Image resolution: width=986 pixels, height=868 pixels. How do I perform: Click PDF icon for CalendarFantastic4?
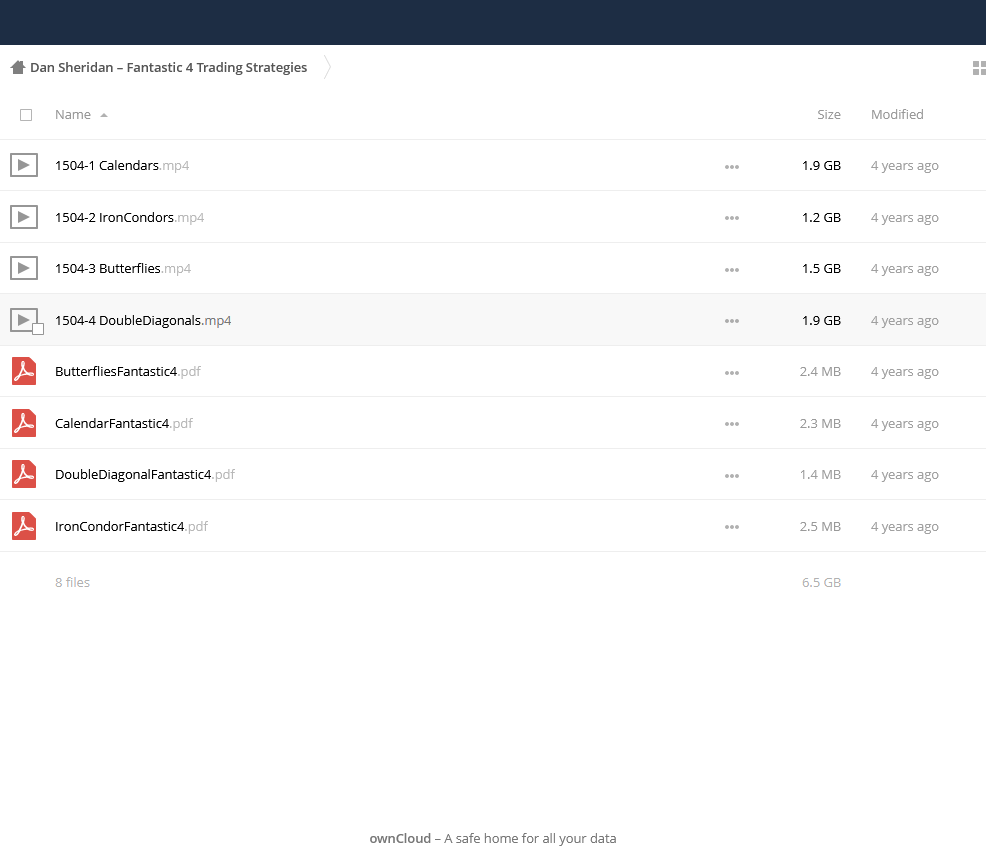24,423
